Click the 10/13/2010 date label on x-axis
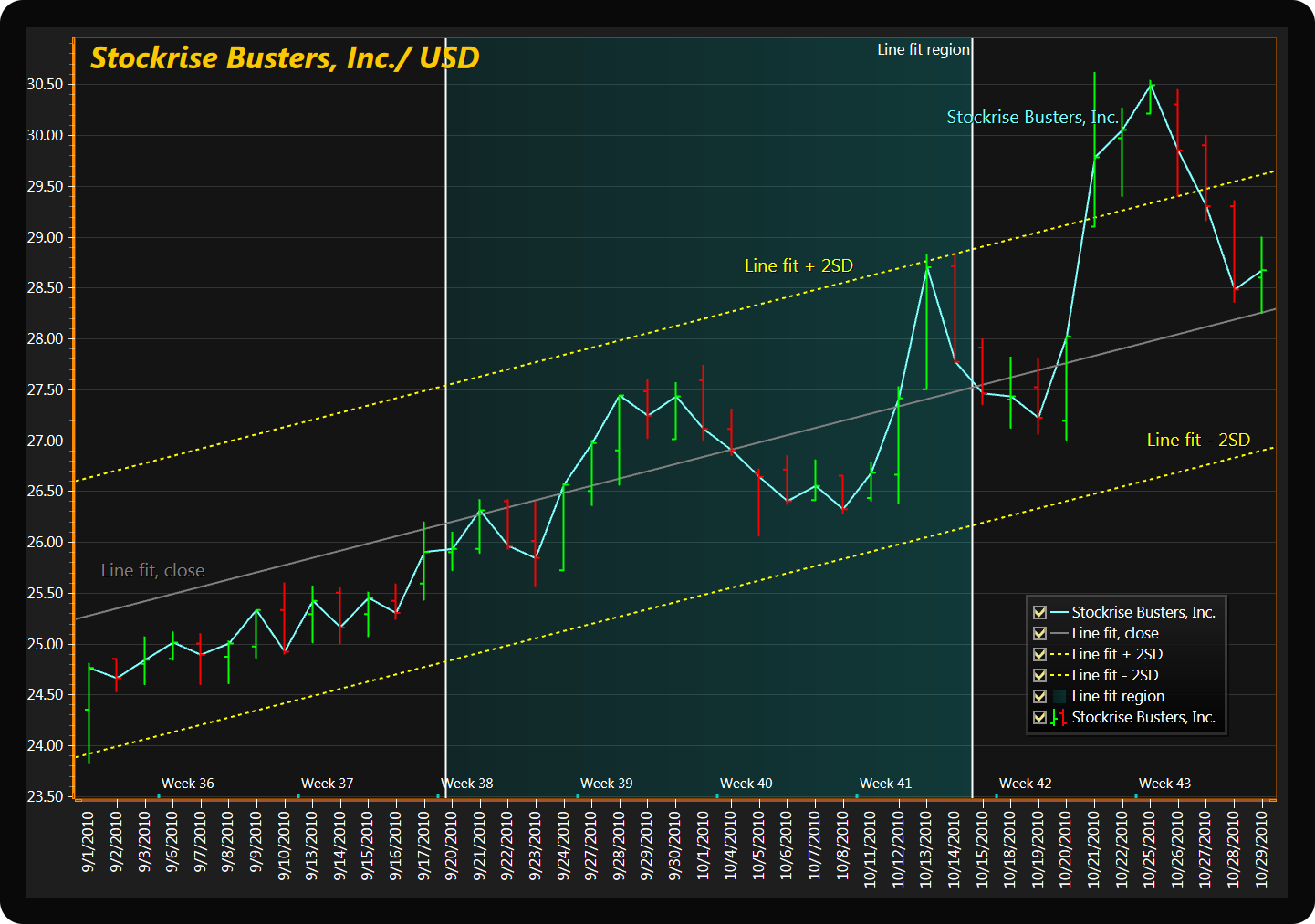Image resolution: width=1315 pixels, height=924 pixels. click(x=926, y=849)
